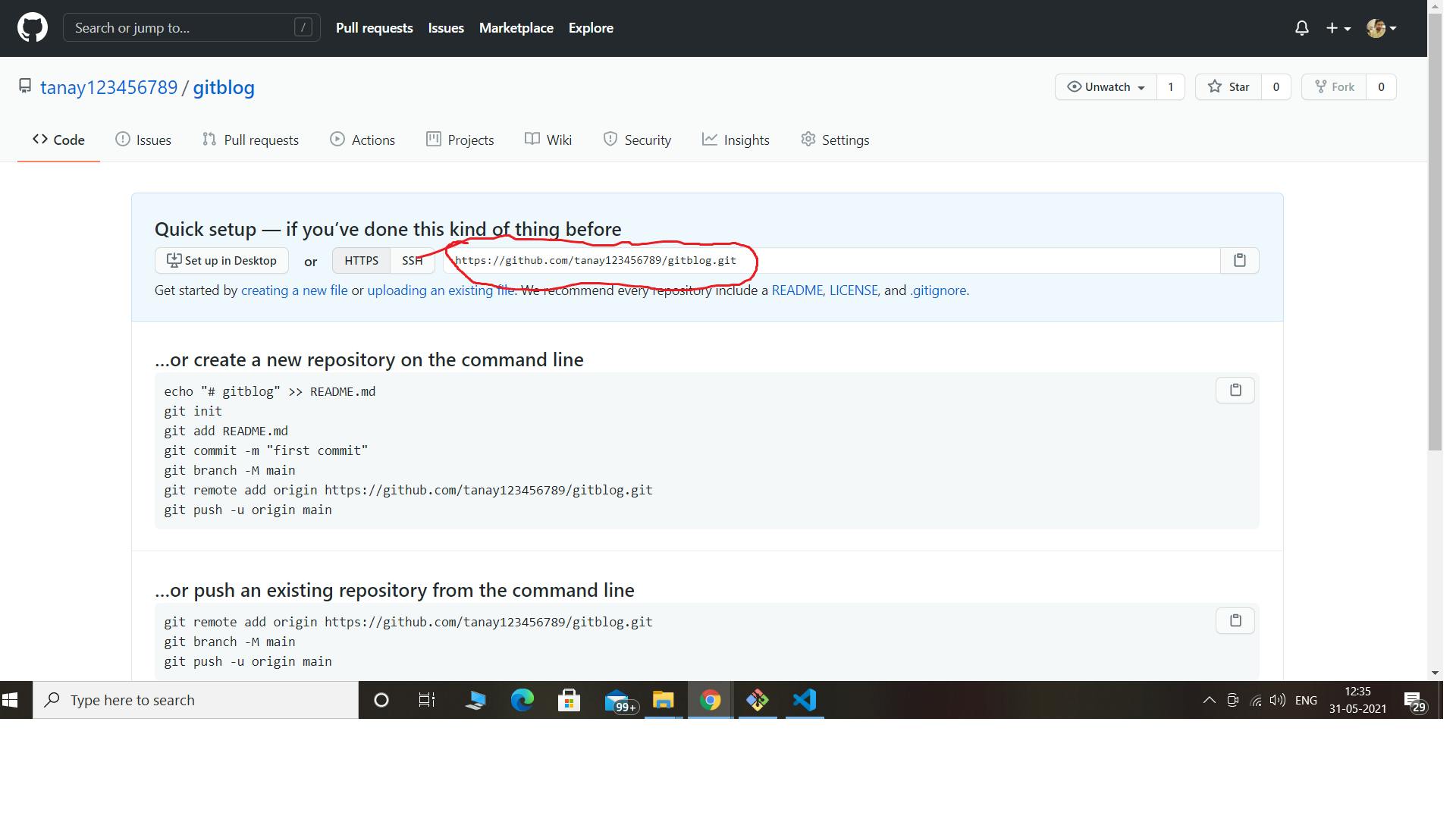Open Task View in taskbar

click(x=427, y=700)
